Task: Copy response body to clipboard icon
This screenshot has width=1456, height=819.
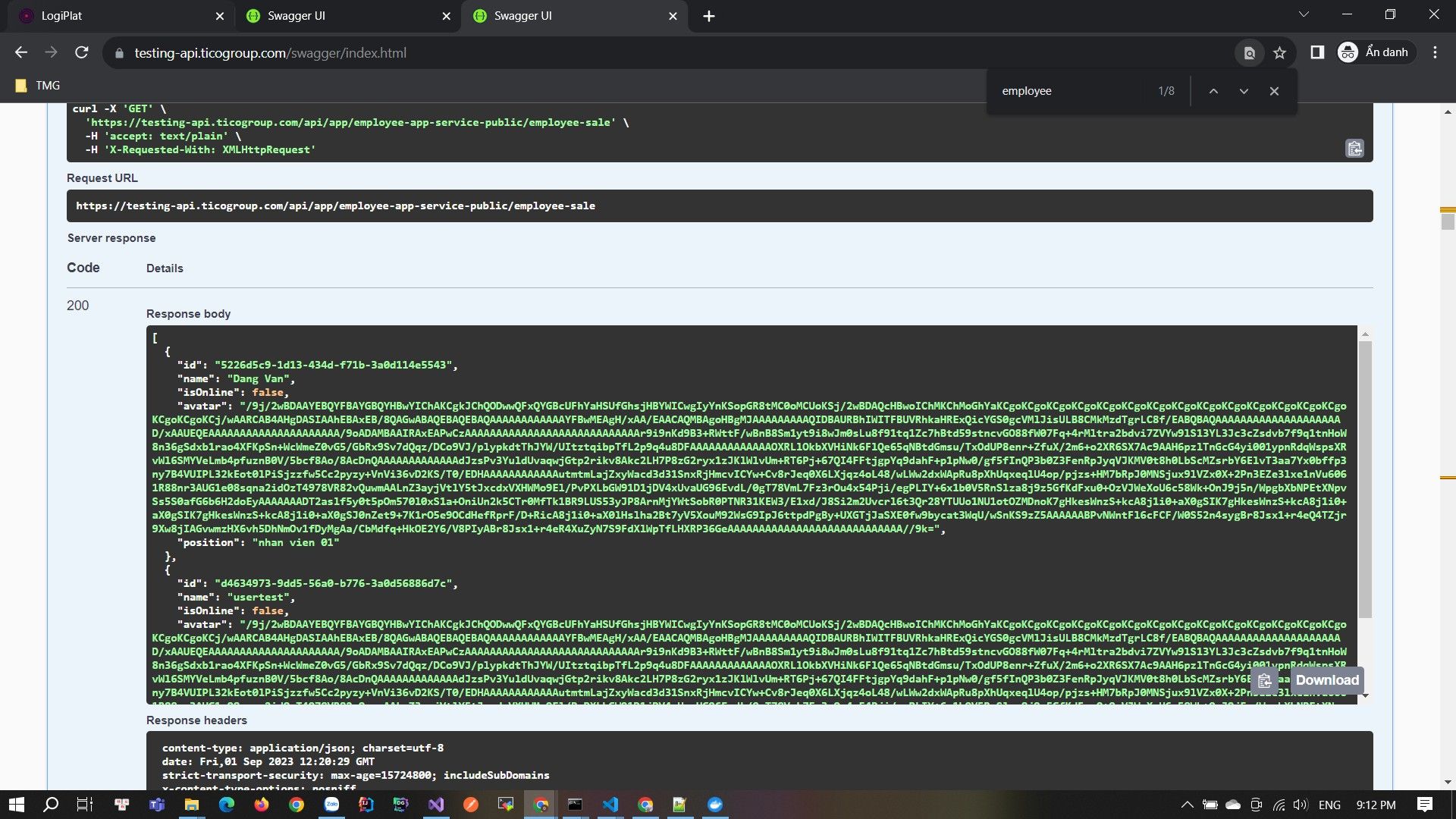Action: click(x=1264, y=681)
